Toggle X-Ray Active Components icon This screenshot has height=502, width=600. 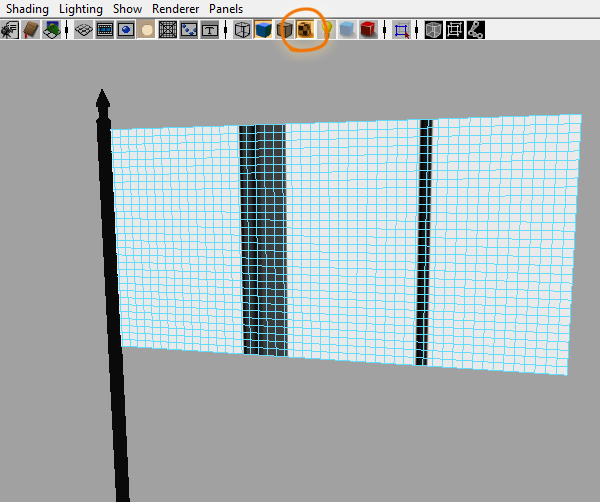[455, 30]
